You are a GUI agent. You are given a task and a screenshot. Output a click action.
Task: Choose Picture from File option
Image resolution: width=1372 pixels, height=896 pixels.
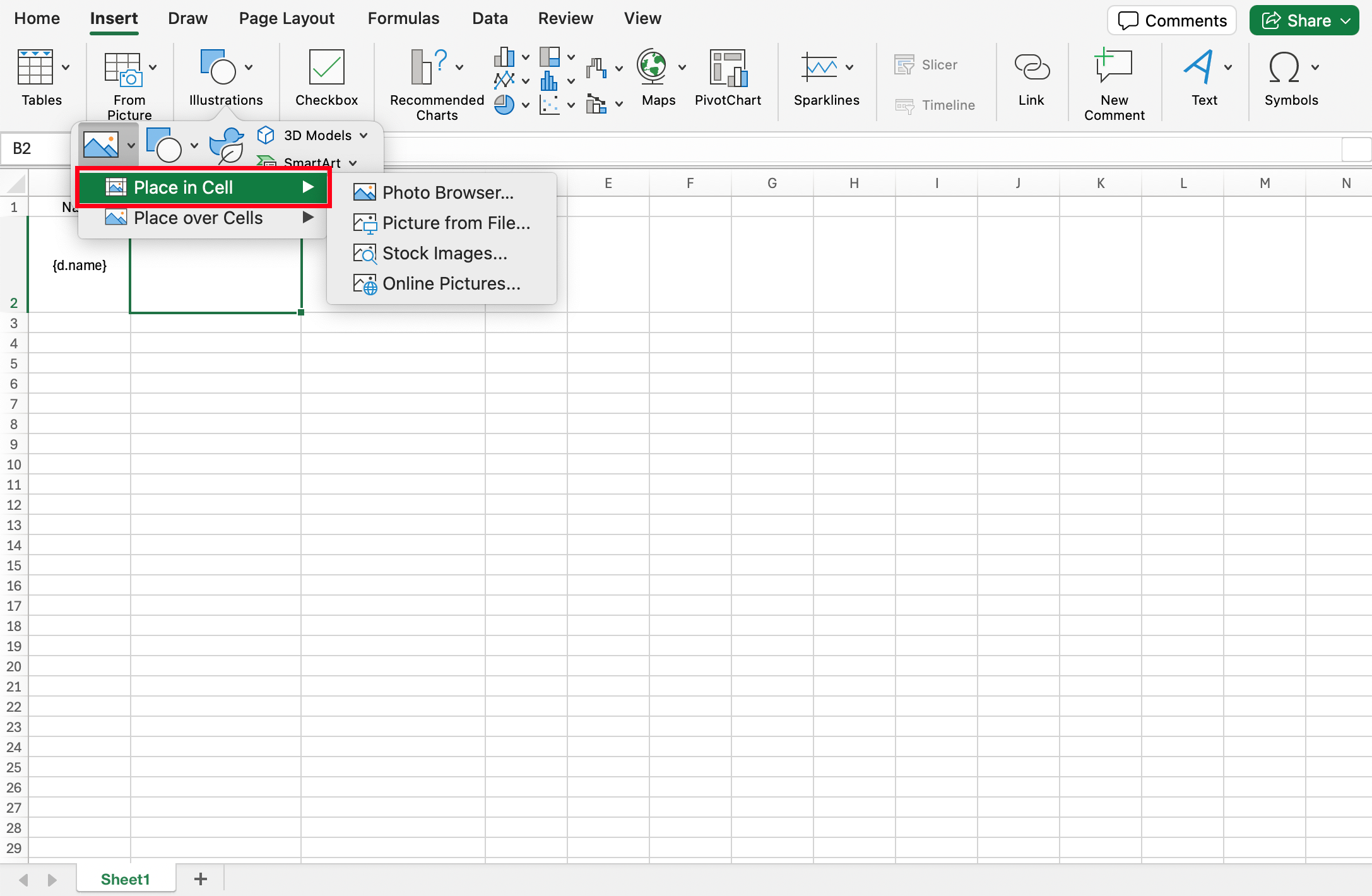click(455, 223)
